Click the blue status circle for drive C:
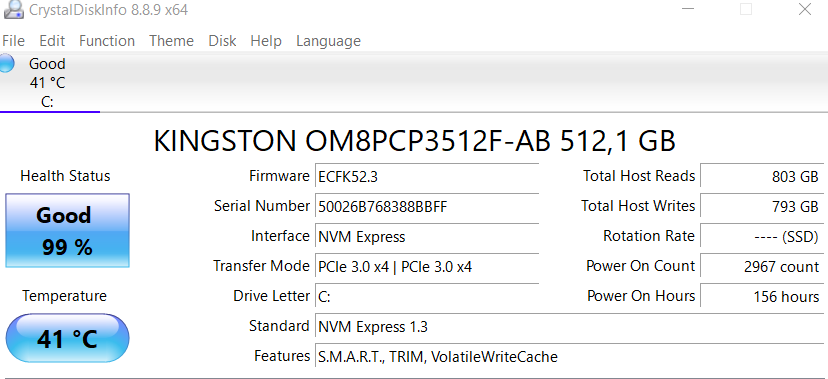 [6, 63]
